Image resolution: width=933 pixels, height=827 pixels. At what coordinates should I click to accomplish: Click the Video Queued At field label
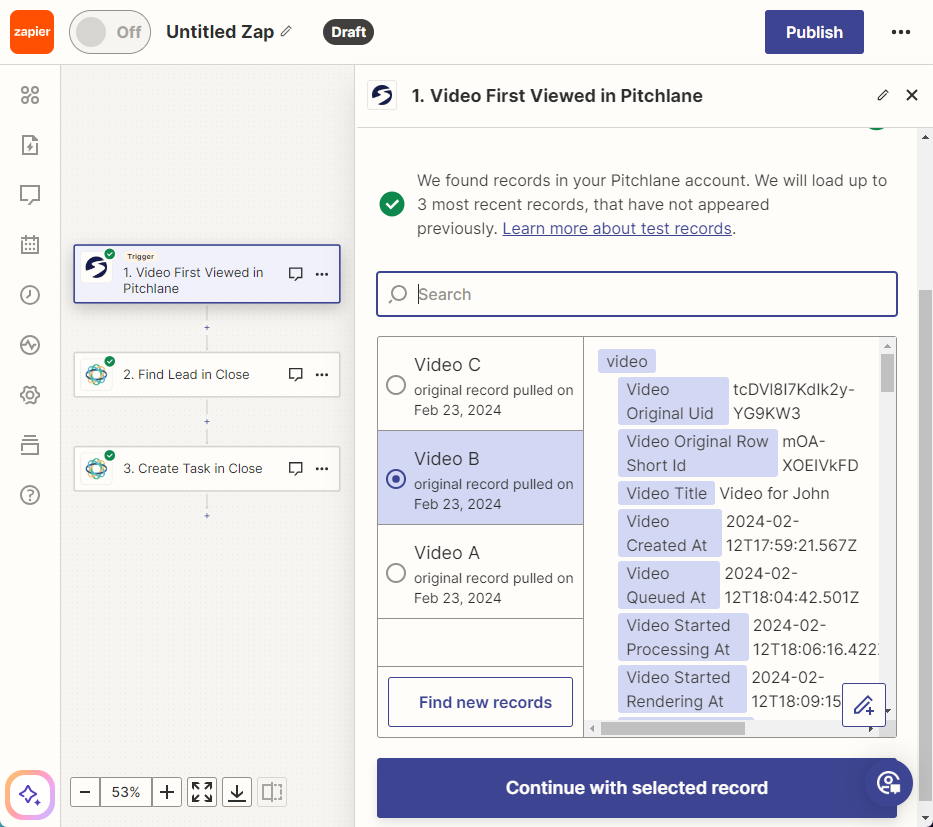[x=669, y=585]
